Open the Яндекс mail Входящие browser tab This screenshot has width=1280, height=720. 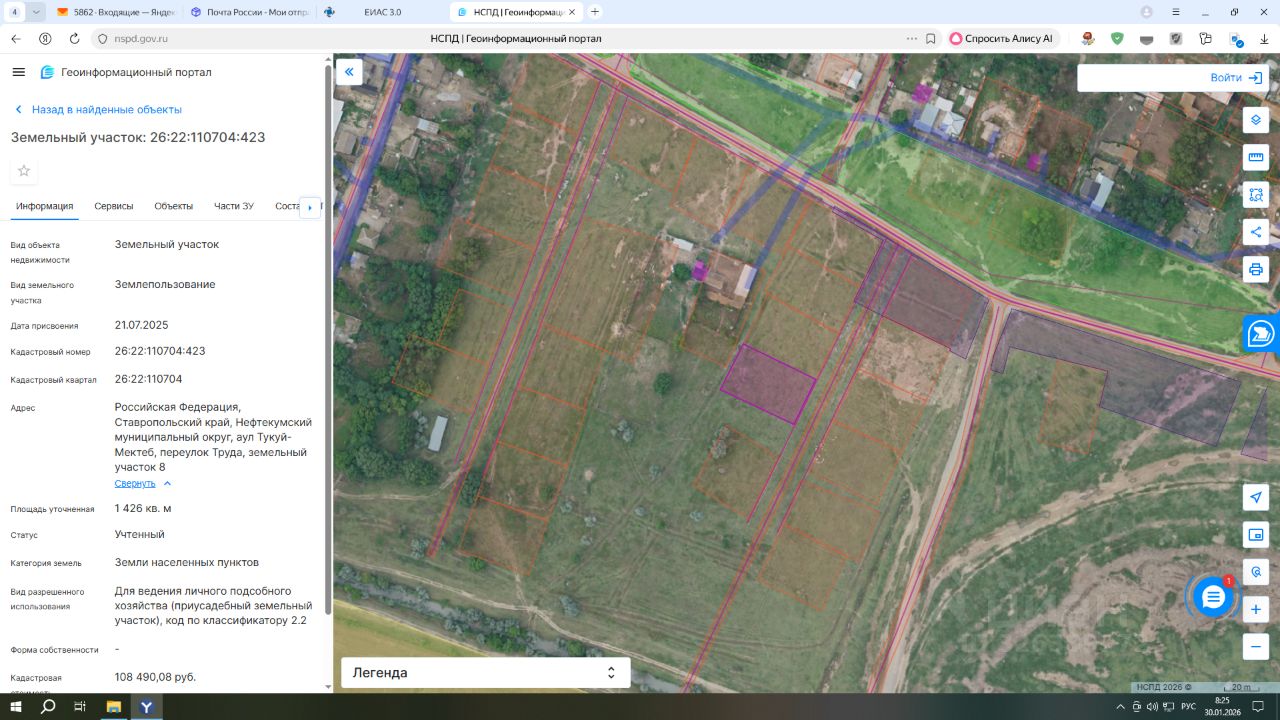tap(114, 12)
